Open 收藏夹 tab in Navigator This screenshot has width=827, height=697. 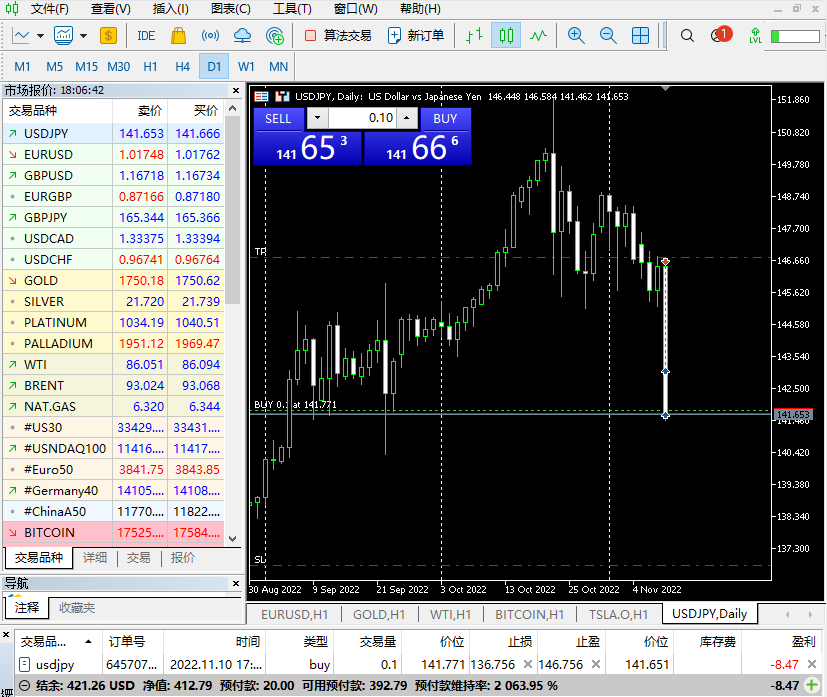coord(77,608)
